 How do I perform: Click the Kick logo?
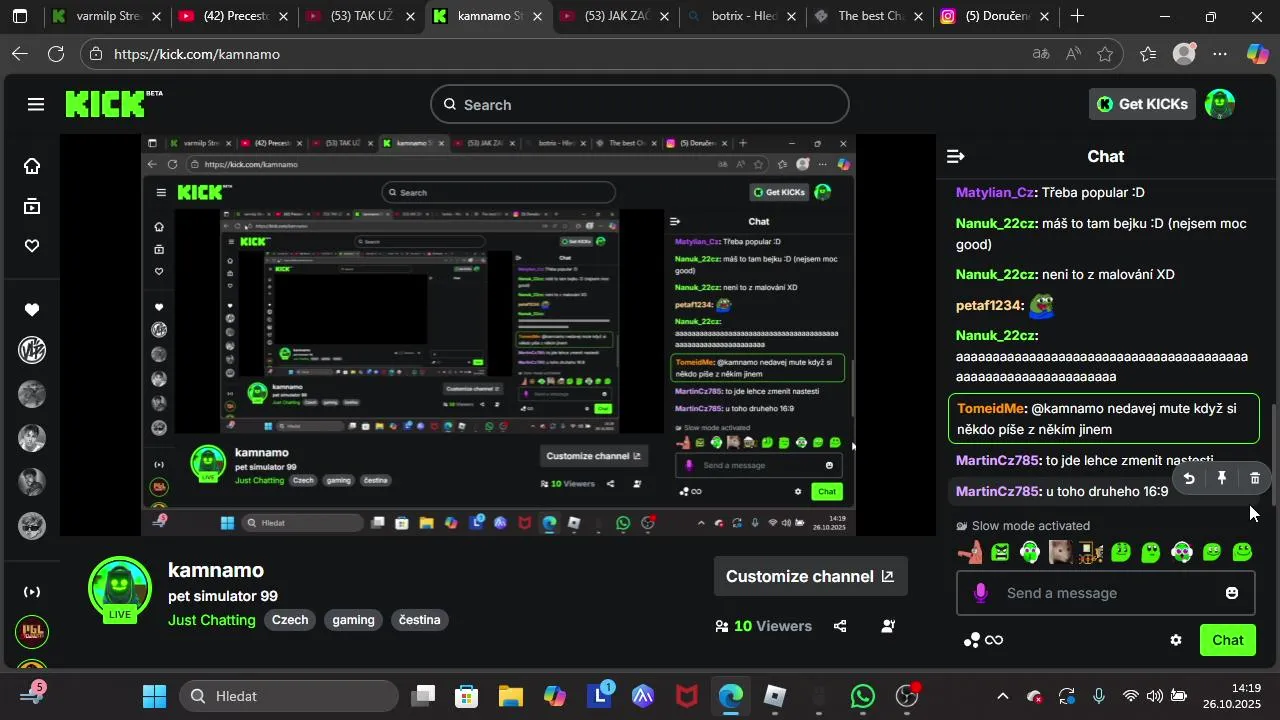(x=112, y=104)
